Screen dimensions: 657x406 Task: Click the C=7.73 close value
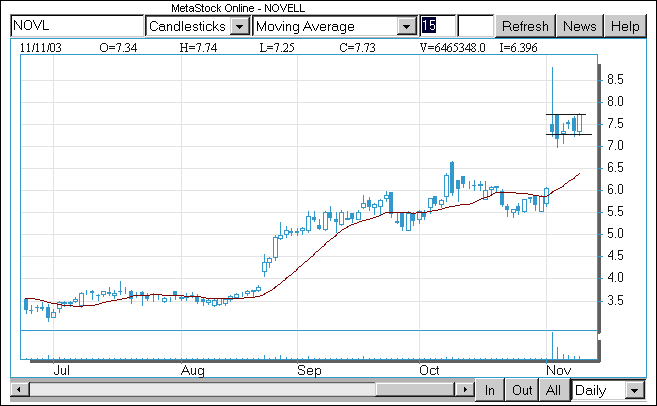357,48
